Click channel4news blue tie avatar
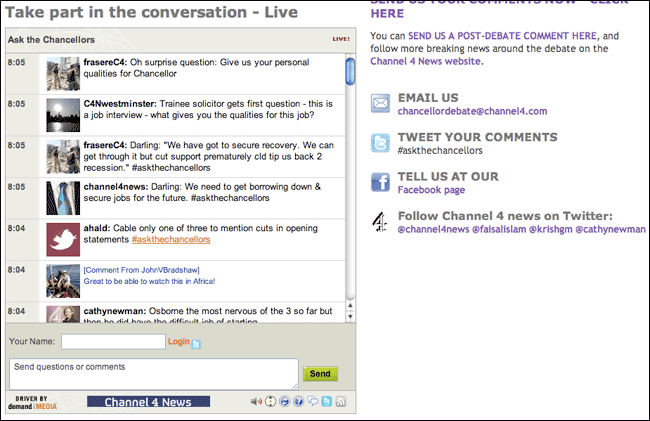 pyautogui.click(x=63, y=198)
